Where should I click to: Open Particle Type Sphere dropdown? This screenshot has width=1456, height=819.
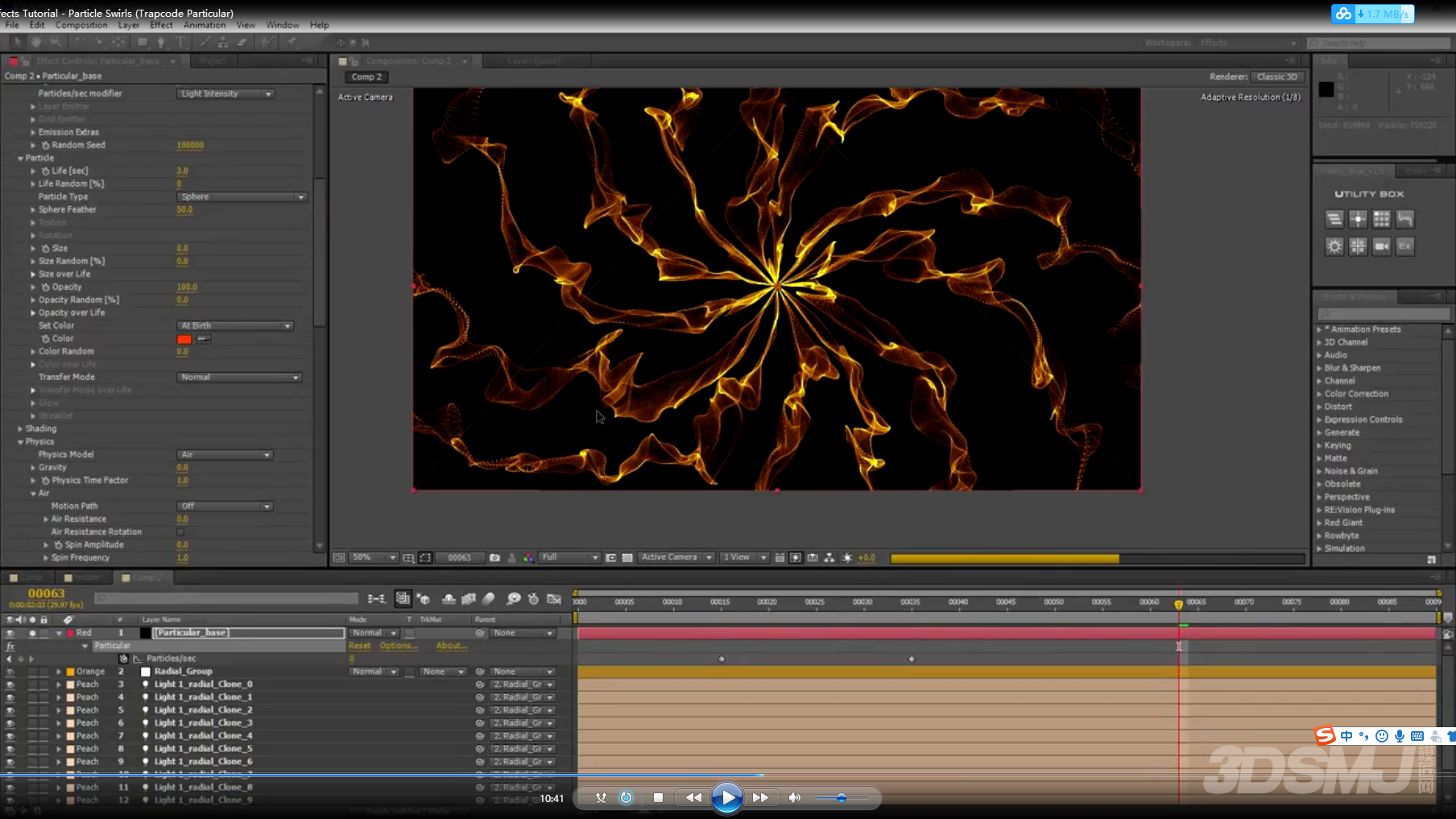[x=242, y=196]
